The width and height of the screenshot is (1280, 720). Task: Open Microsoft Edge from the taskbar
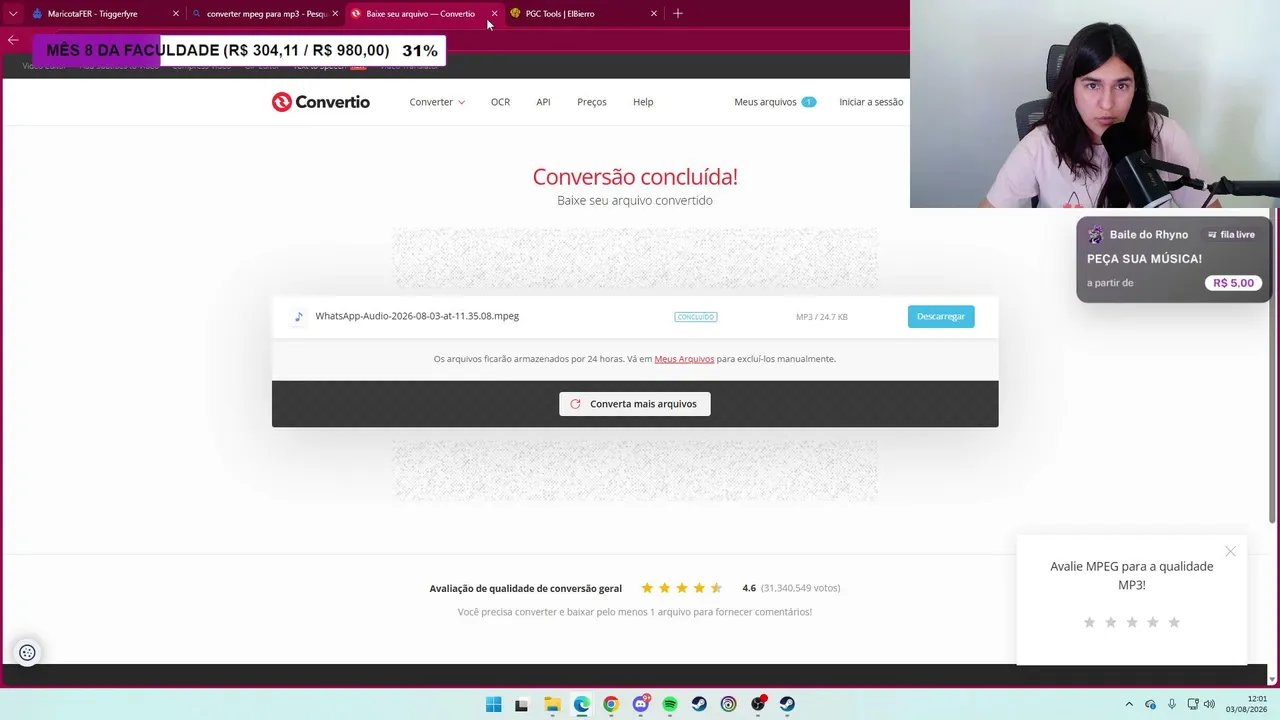(581, 704)
